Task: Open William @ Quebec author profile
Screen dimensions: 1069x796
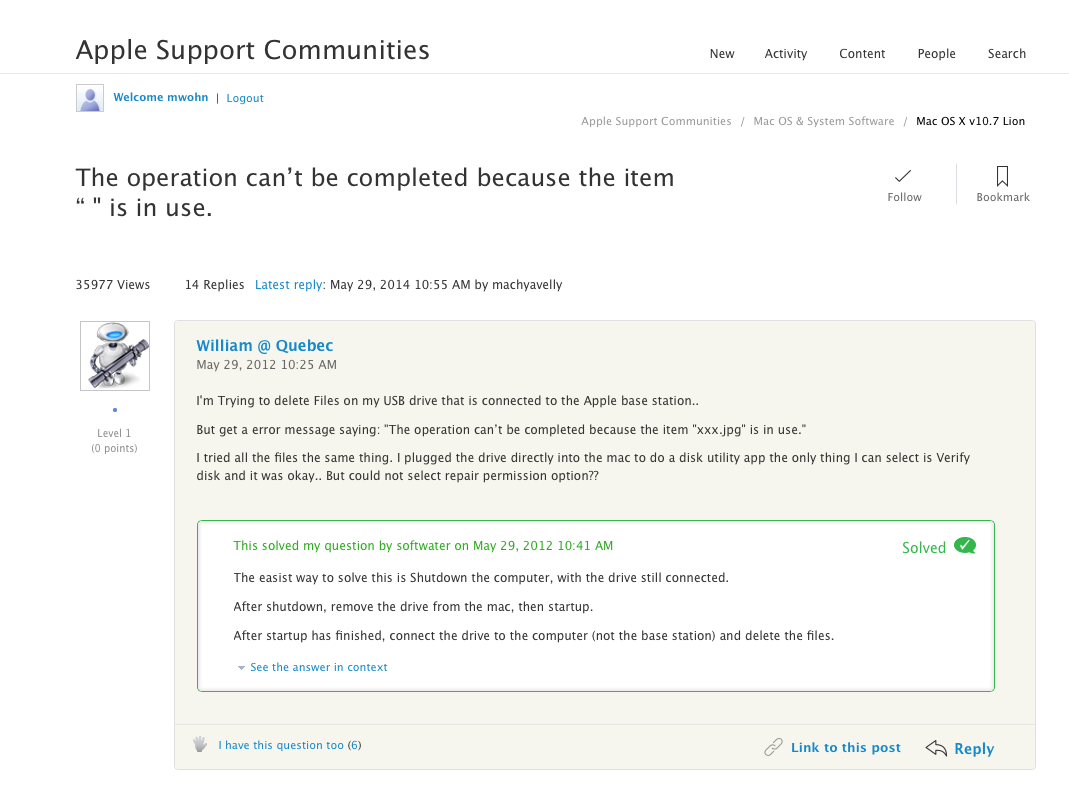Action: [265, 346]
